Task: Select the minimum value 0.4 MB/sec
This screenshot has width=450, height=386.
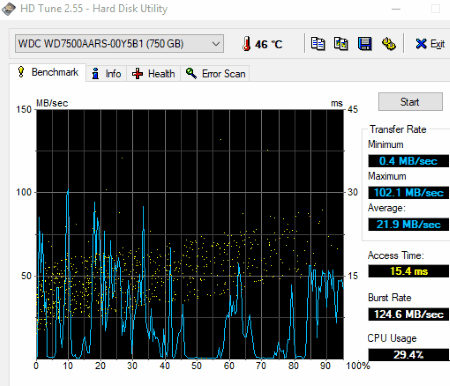Action: [x=408, y=161]
